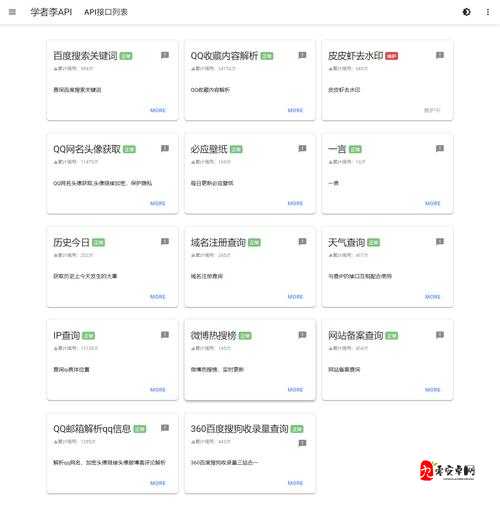Click the green status badge beside QQ邮箱解析qq信息

point(140,429)
